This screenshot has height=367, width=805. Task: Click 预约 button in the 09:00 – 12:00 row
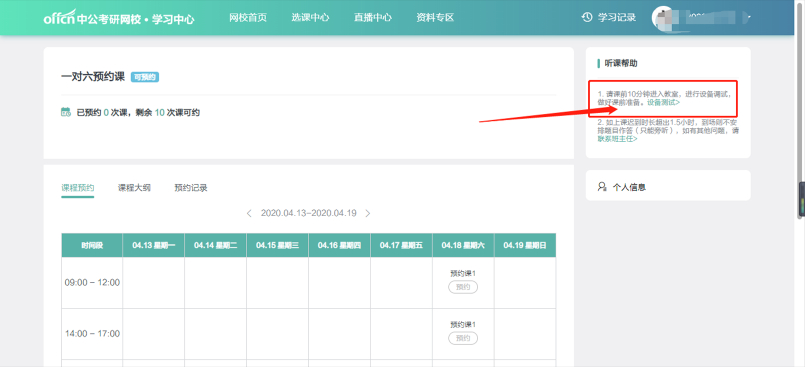(463, 287)
